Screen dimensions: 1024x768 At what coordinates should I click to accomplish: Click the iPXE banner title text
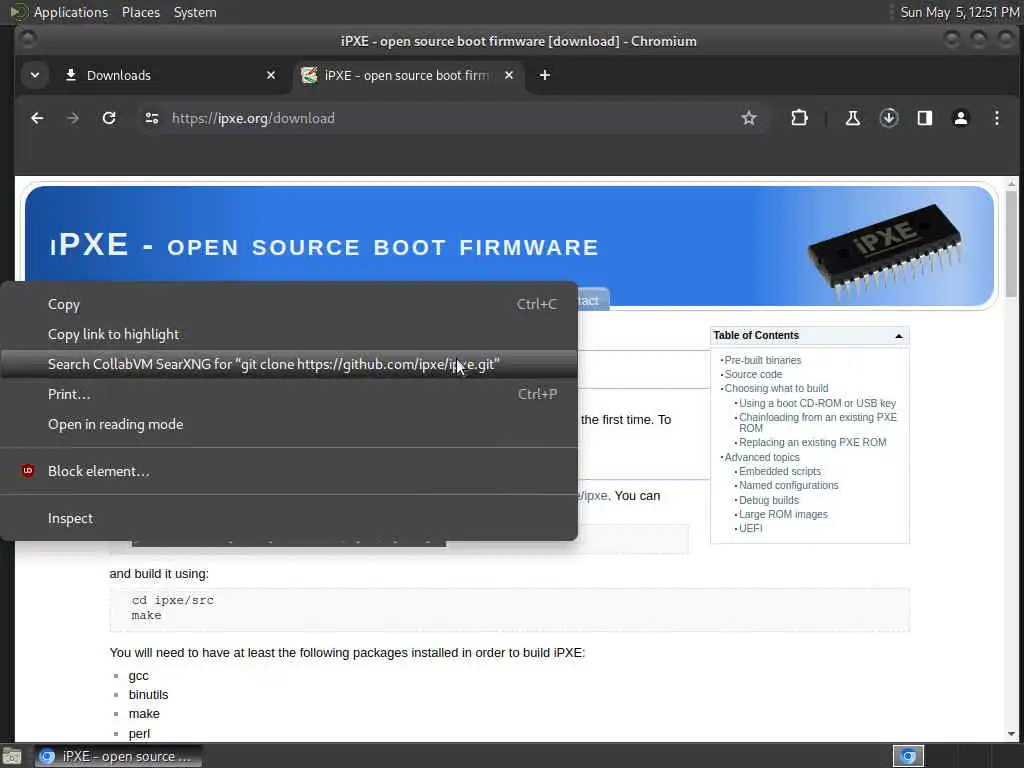[324, 246]
